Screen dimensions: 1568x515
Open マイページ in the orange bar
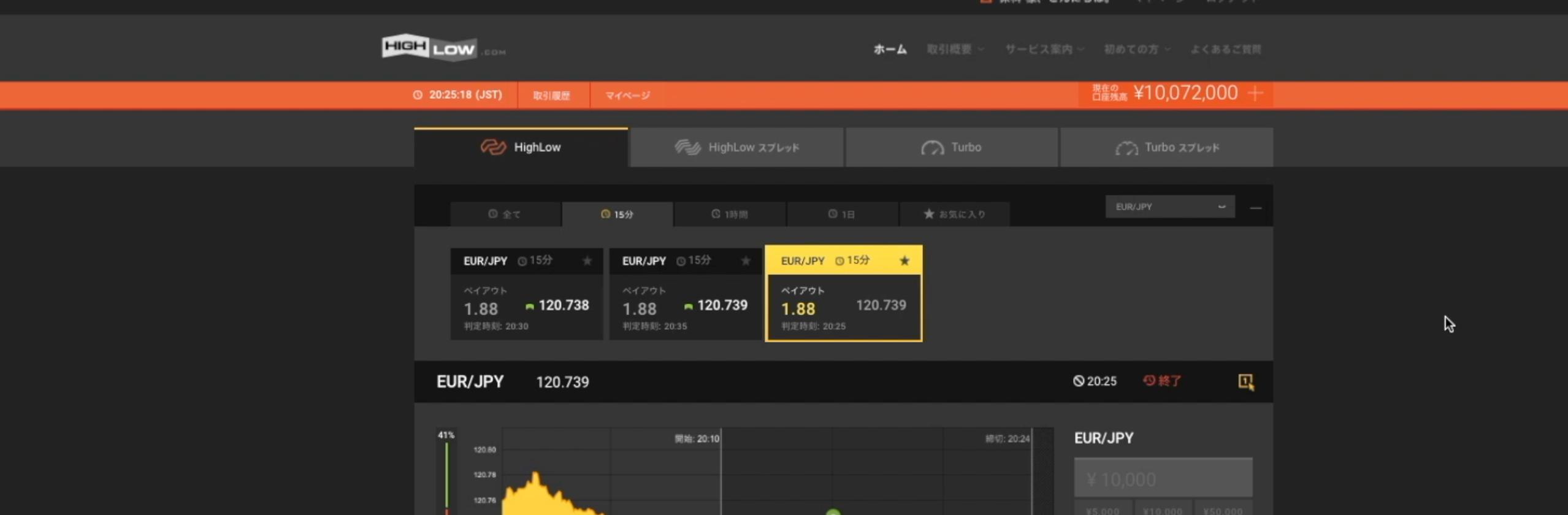627,95
